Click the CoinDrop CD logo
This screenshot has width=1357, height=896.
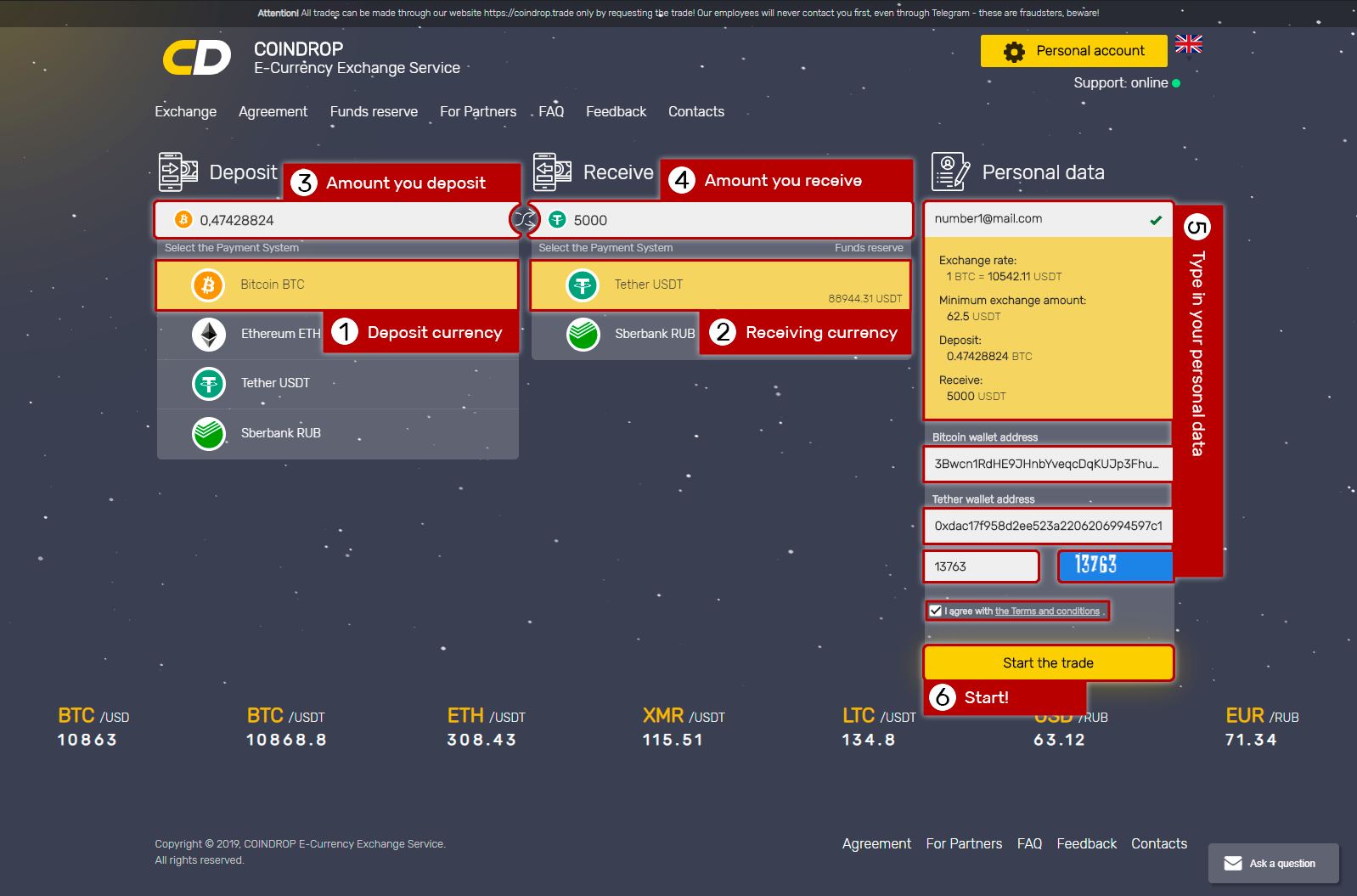click(197, 58)
